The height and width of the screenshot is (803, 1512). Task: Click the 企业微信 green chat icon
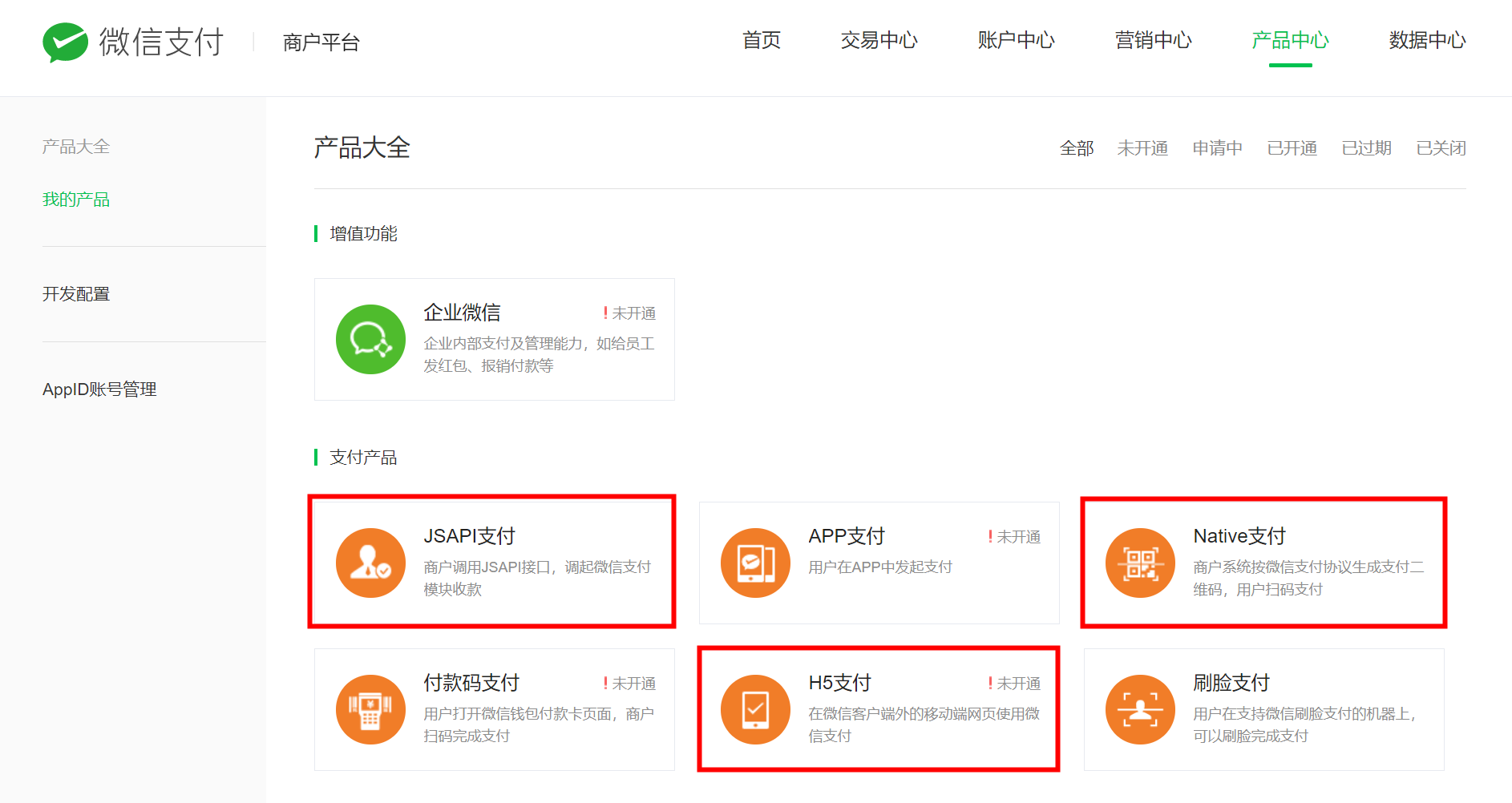(x=370, y=339)
